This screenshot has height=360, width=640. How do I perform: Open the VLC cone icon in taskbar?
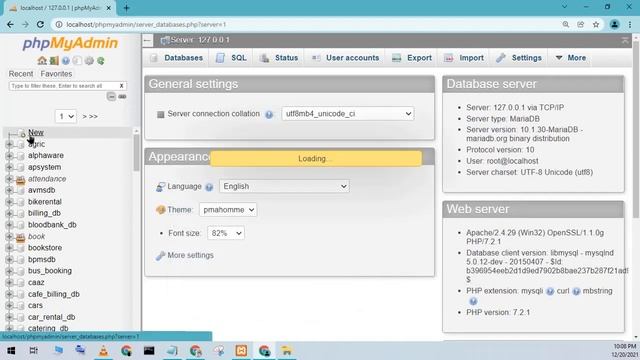point(103,350)
